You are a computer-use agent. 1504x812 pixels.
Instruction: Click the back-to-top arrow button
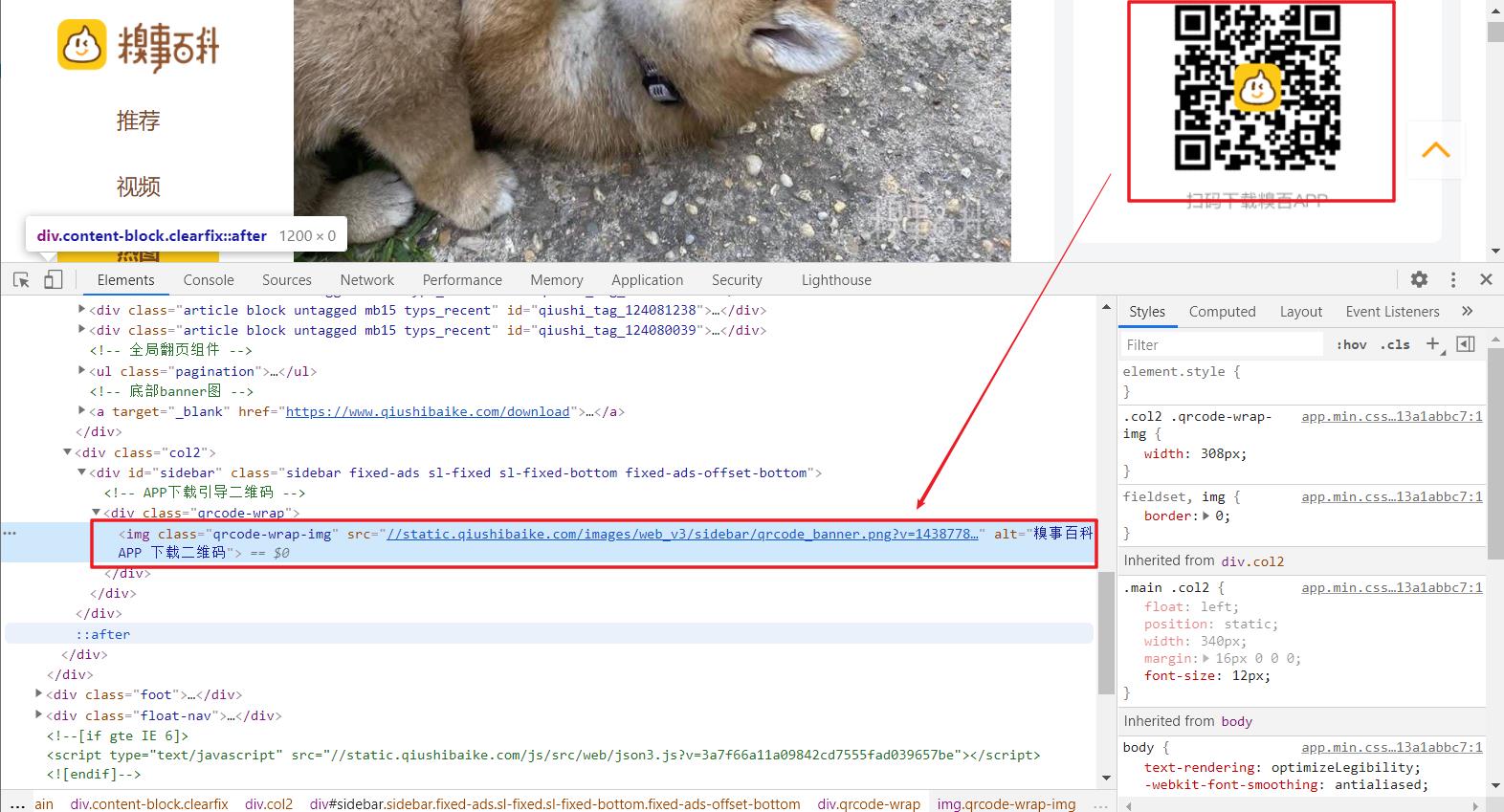click(1436, 150)
